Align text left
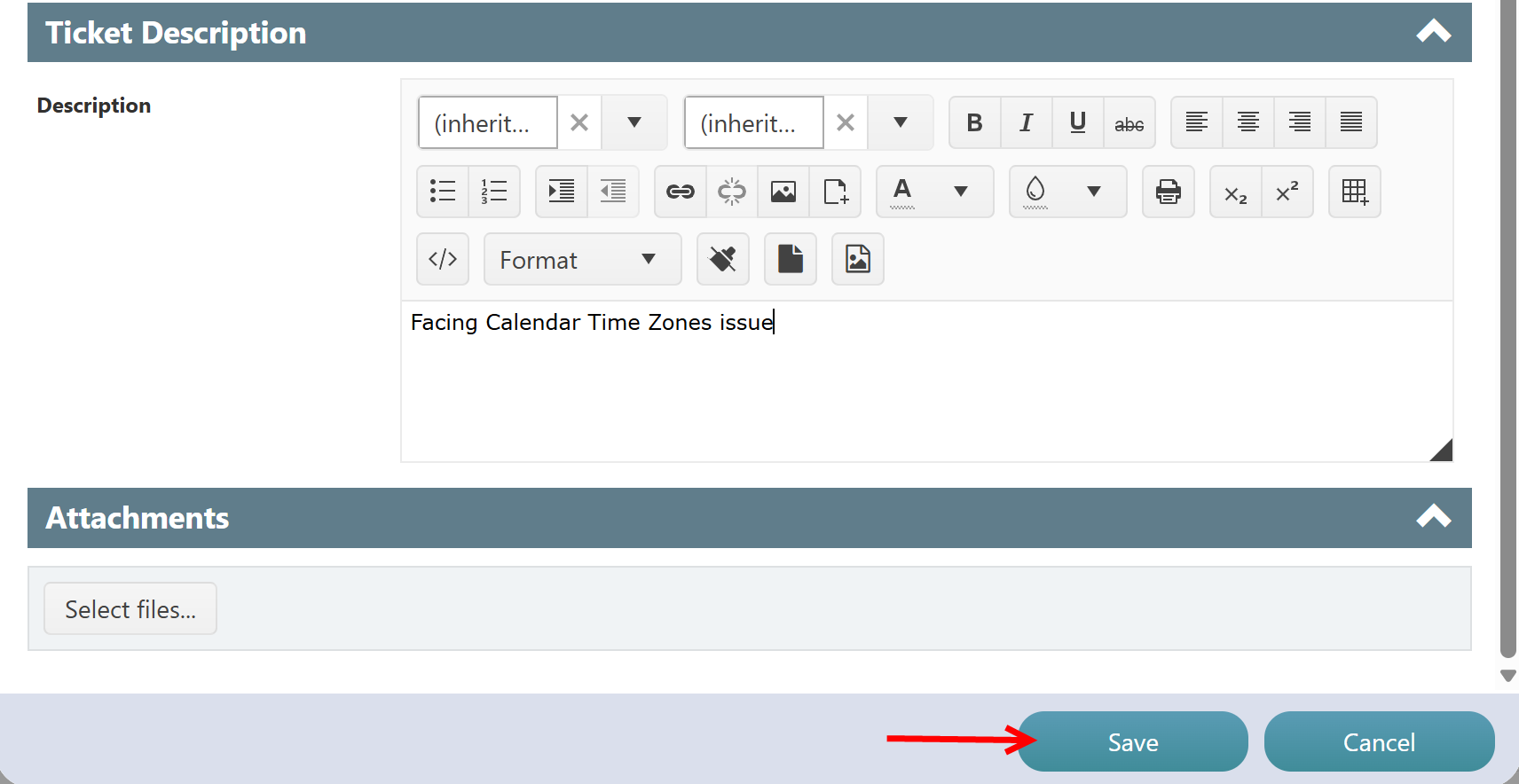 [x=1196, y=122]
